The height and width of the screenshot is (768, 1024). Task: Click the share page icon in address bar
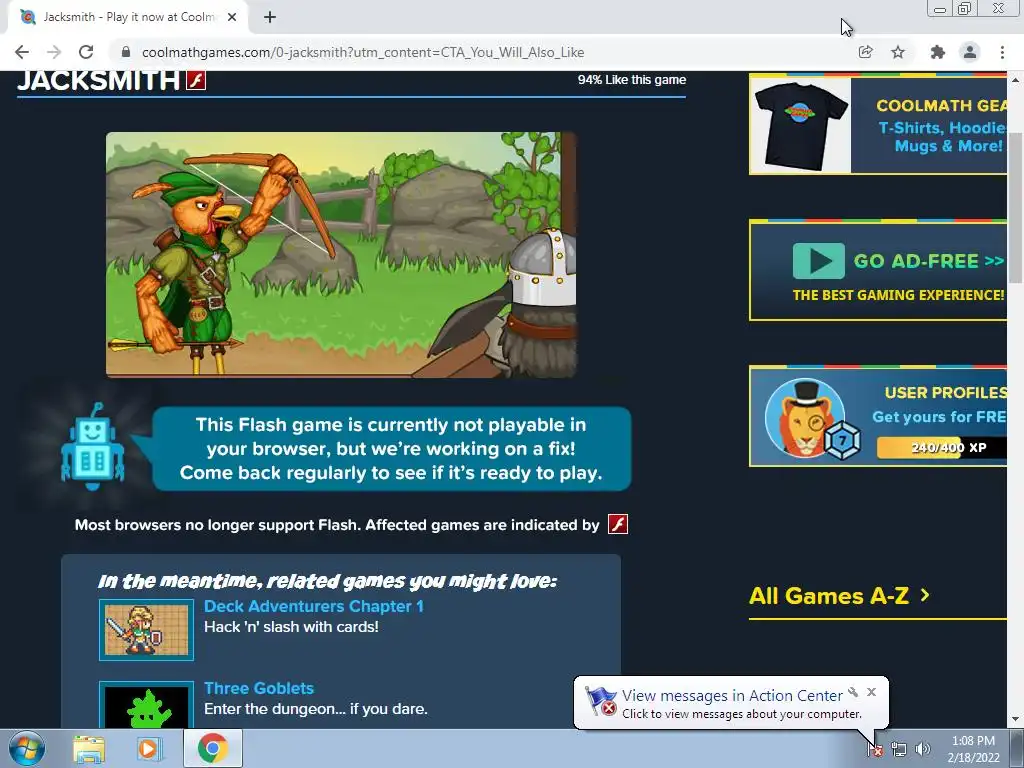click(x=866, y=52)
